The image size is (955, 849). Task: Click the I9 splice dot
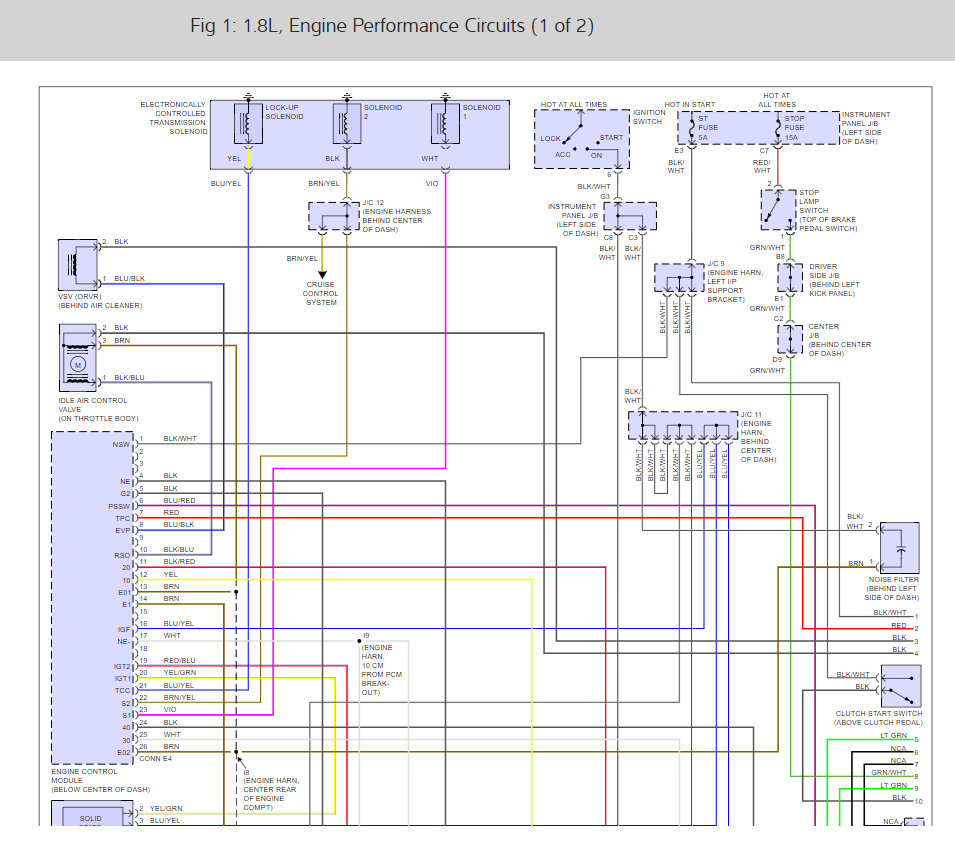(x=359, y=641)
